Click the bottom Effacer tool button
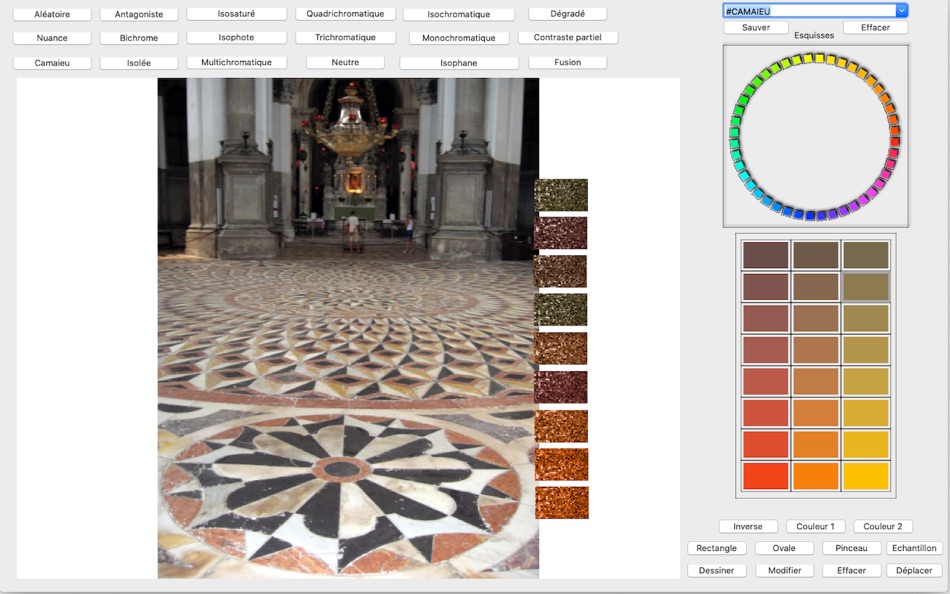The height and width of the screenshot is (594, 950). (851, 570)
